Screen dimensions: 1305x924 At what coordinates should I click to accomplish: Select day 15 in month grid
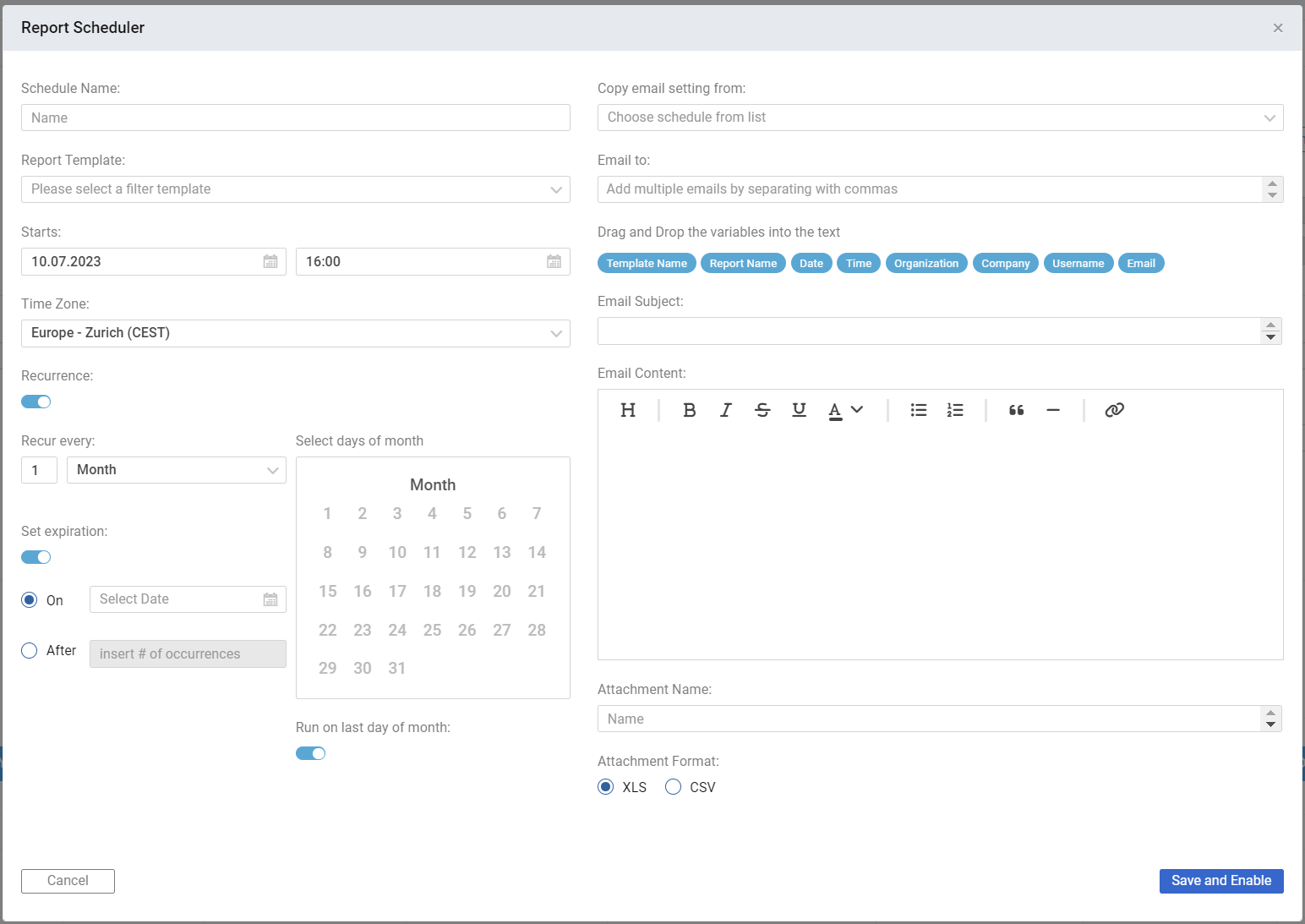(x=327, y=591)
